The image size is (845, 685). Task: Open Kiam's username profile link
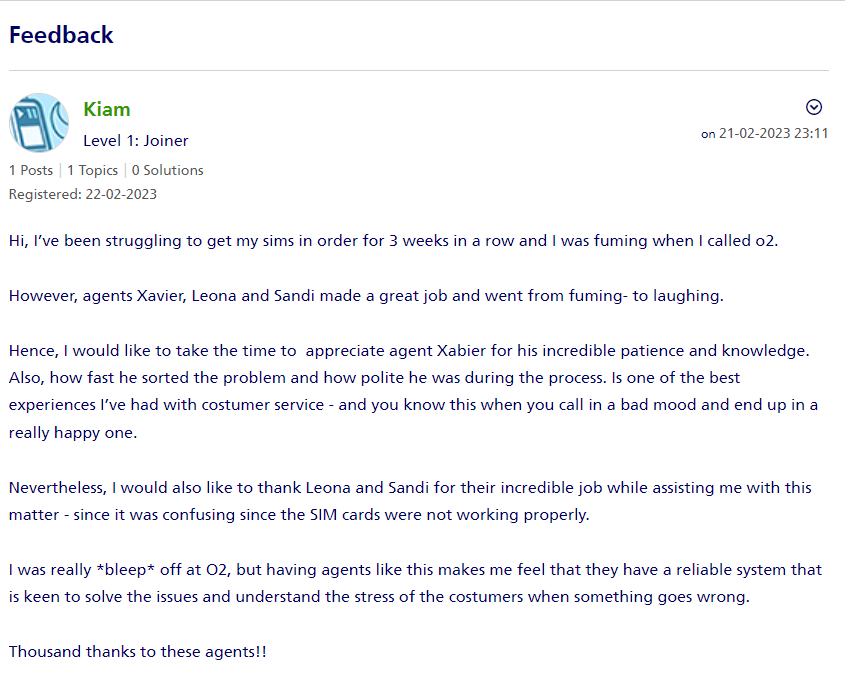point(107,109)
